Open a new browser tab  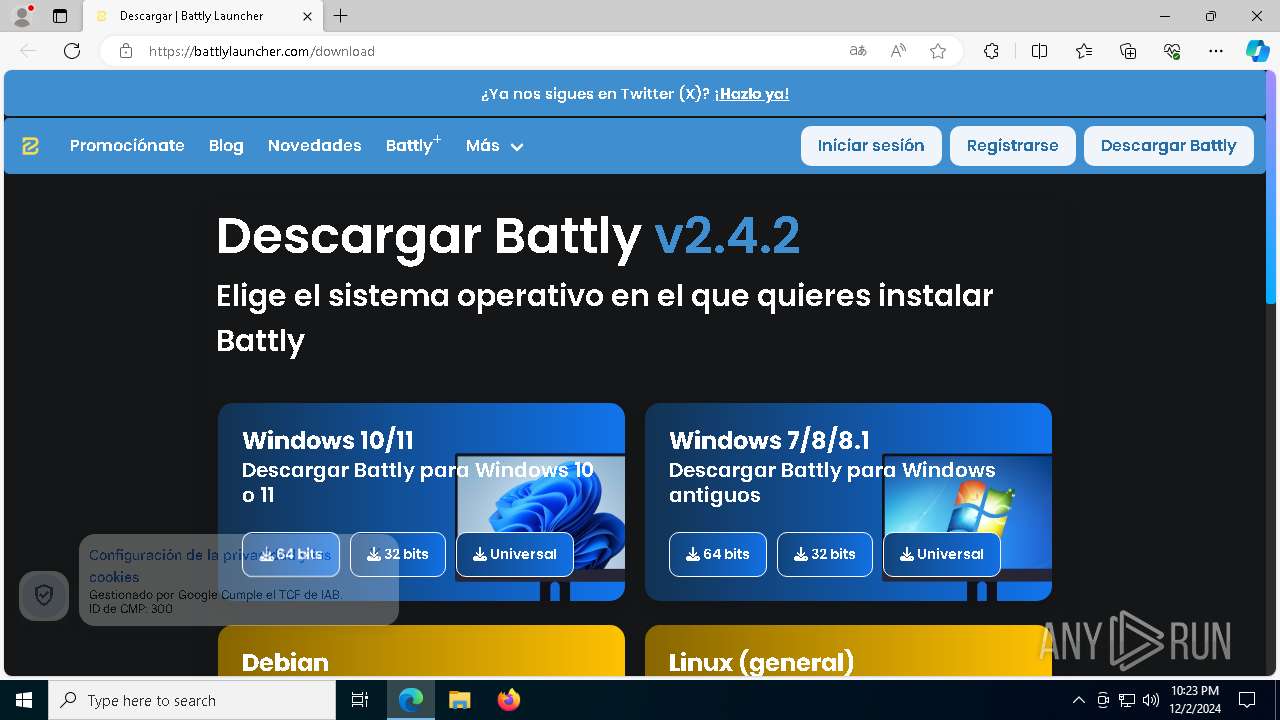coord(341,16)
